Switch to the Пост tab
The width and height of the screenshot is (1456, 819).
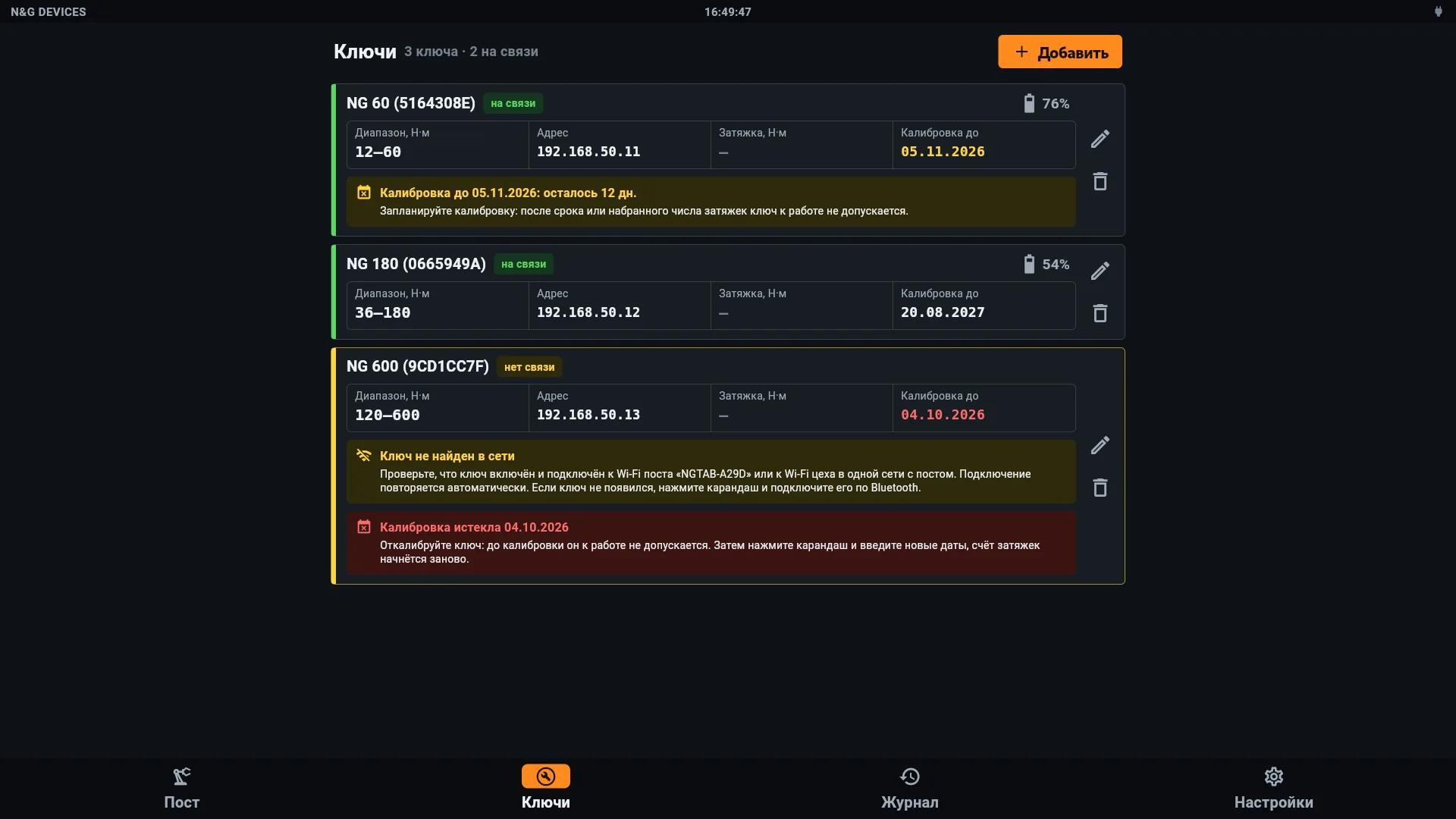click(182, 789)
